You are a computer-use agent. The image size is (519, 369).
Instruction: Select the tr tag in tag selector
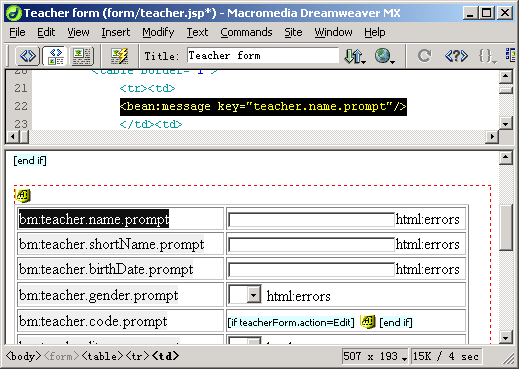click(x=137, y=356)
